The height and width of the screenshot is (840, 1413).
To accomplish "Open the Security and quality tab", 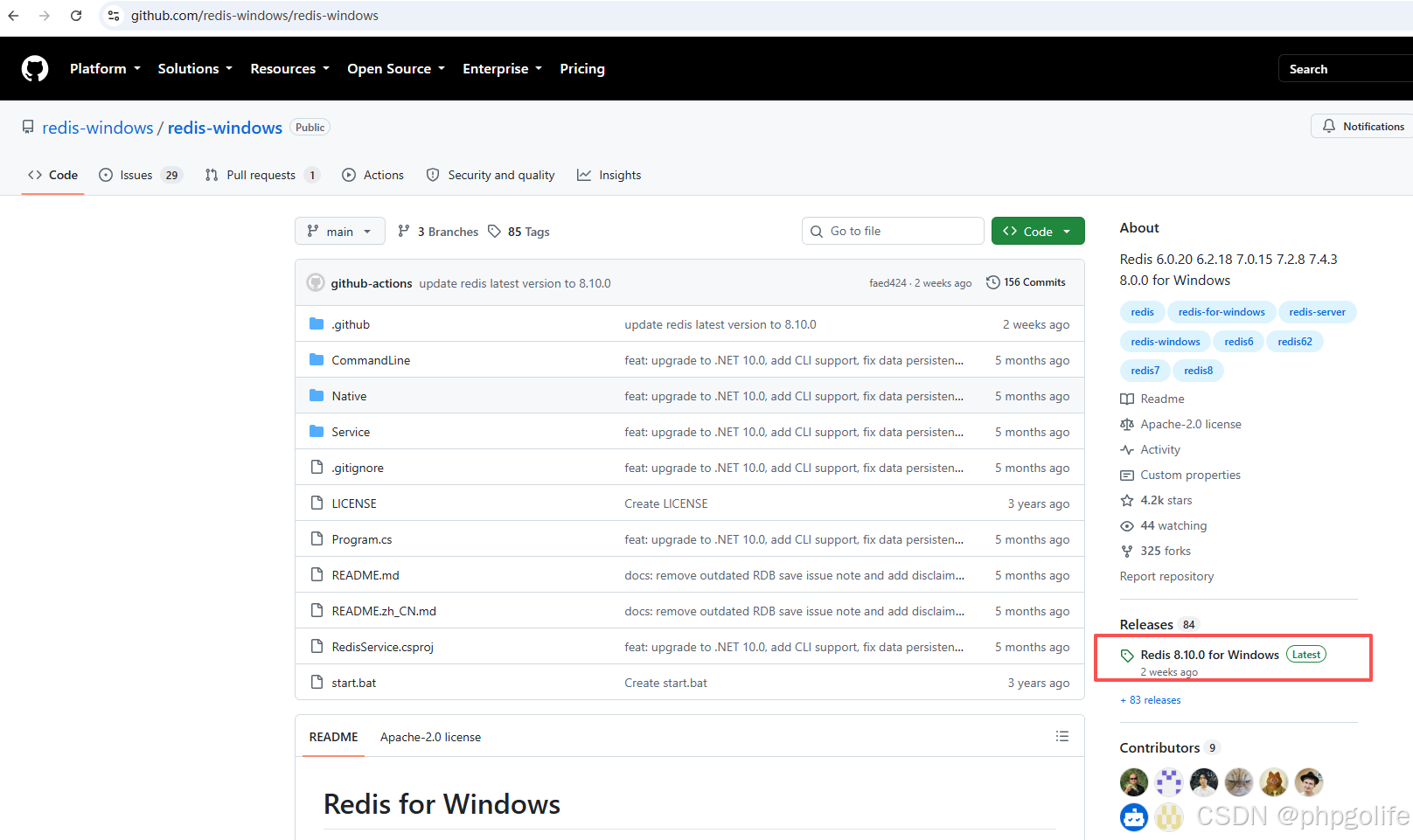I will pos(491,176).
